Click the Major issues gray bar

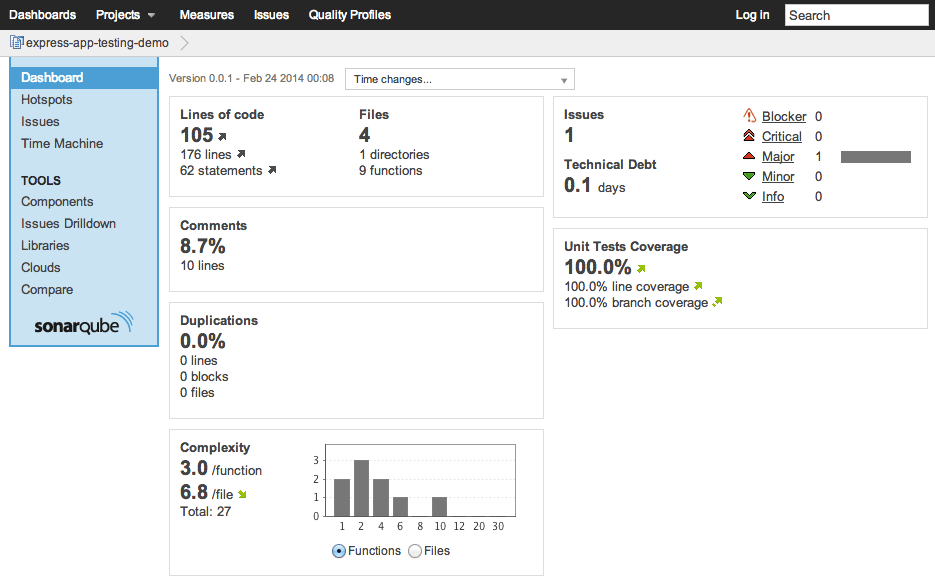tap(875, 157)
